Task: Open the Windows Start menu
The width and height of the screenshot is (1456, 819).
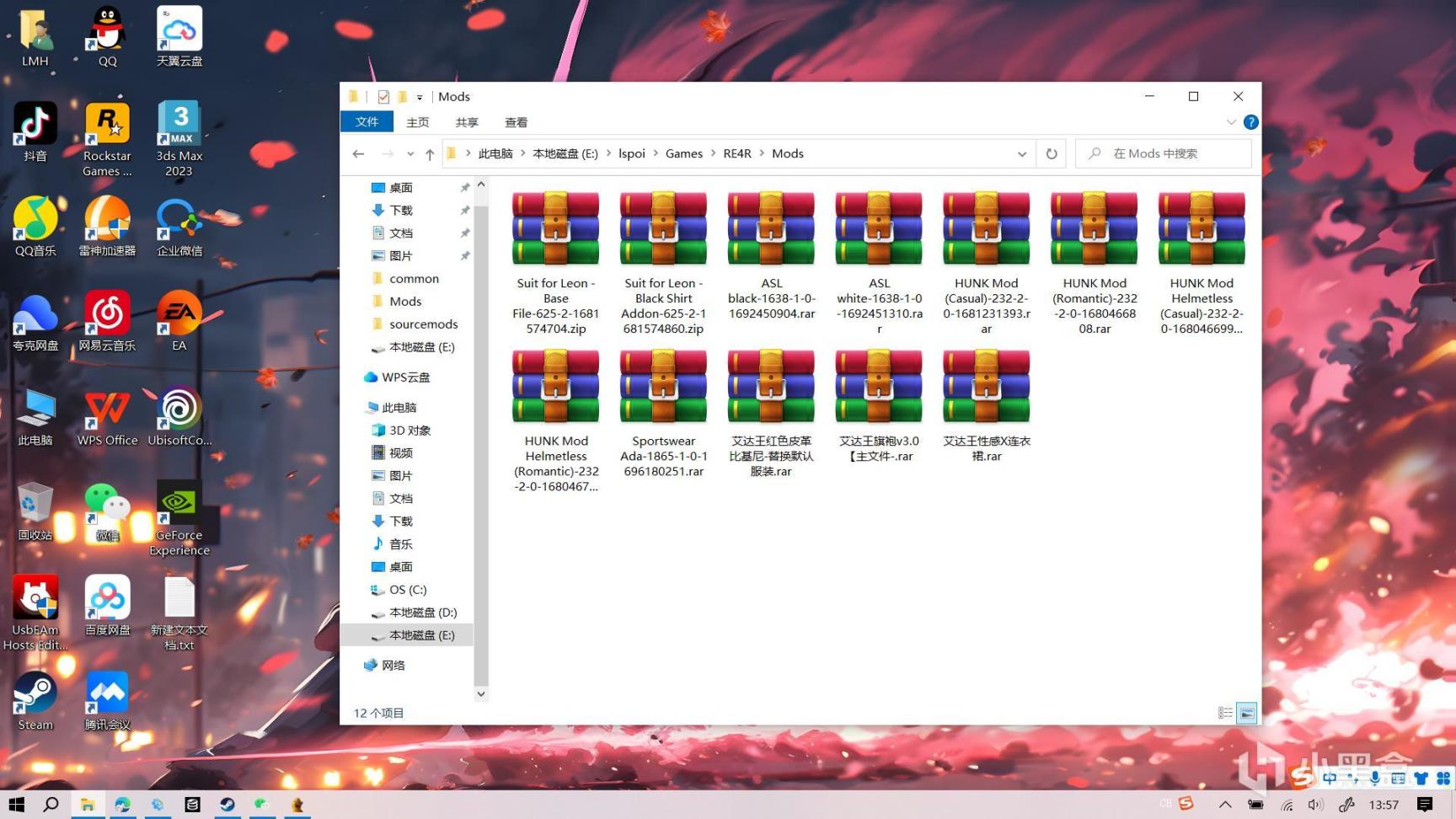Action: click(17, 805)
